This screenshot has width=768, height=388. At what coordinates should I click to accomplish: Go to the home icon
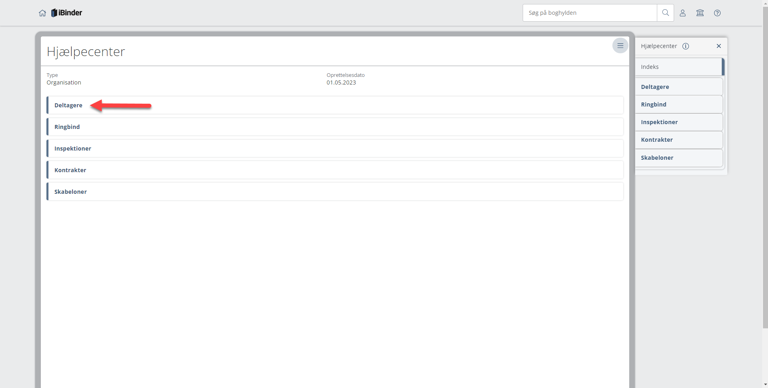[x=42, y=13]
